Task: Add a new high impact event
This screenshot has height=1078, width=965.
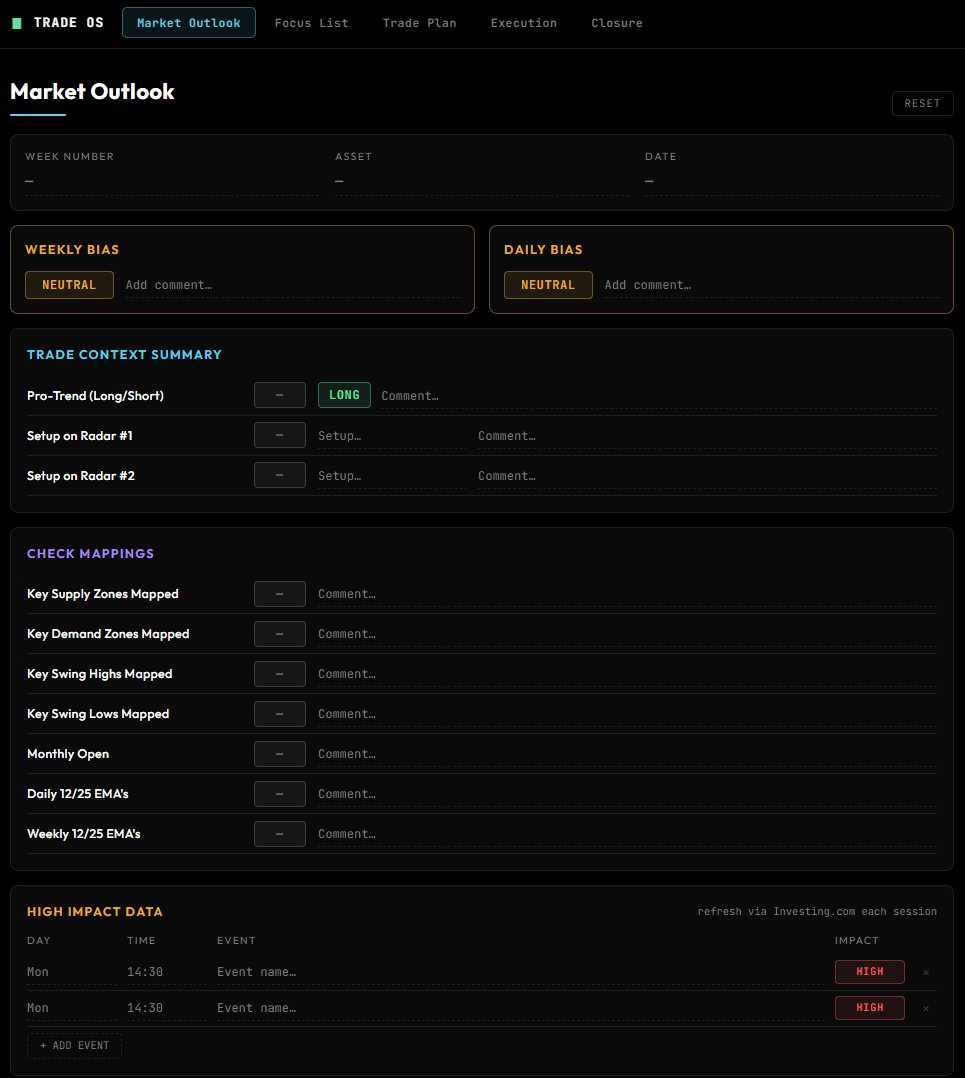Action: pos(74,1046)
